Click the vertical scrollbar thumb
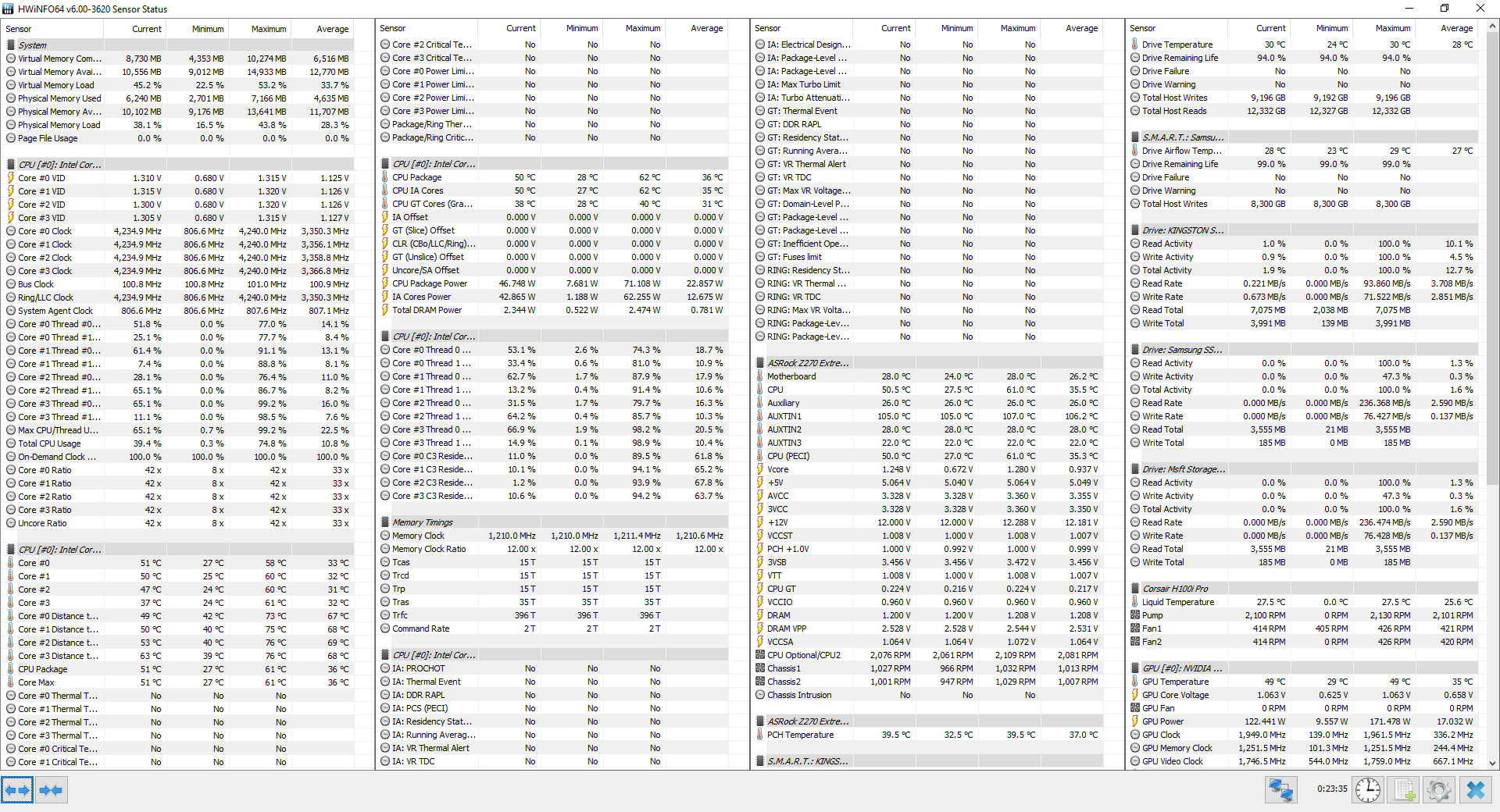This screenshot has height=812, width=1500. 1493,258
